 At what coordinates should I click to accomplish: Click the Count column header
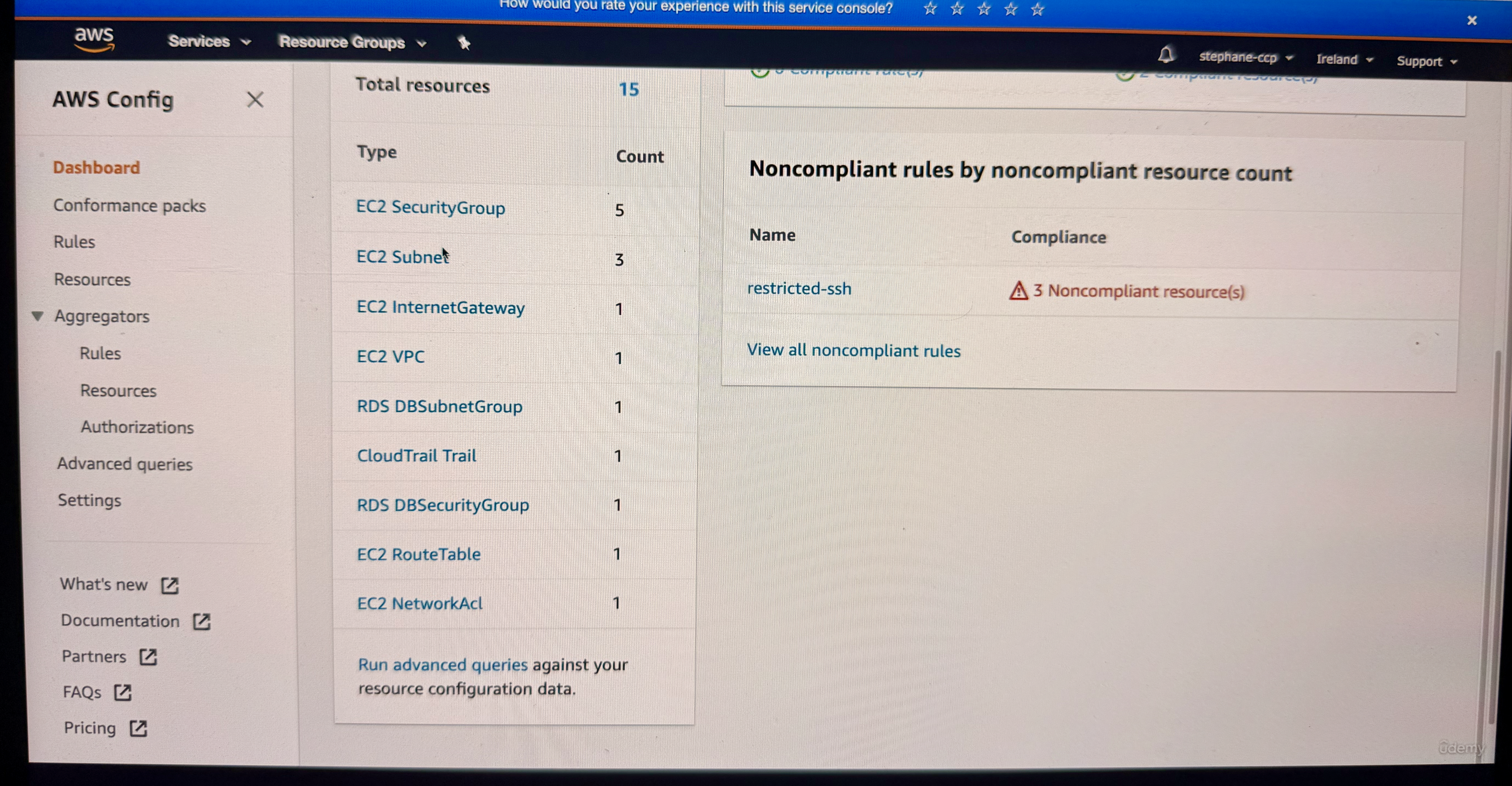coord(640,157)
